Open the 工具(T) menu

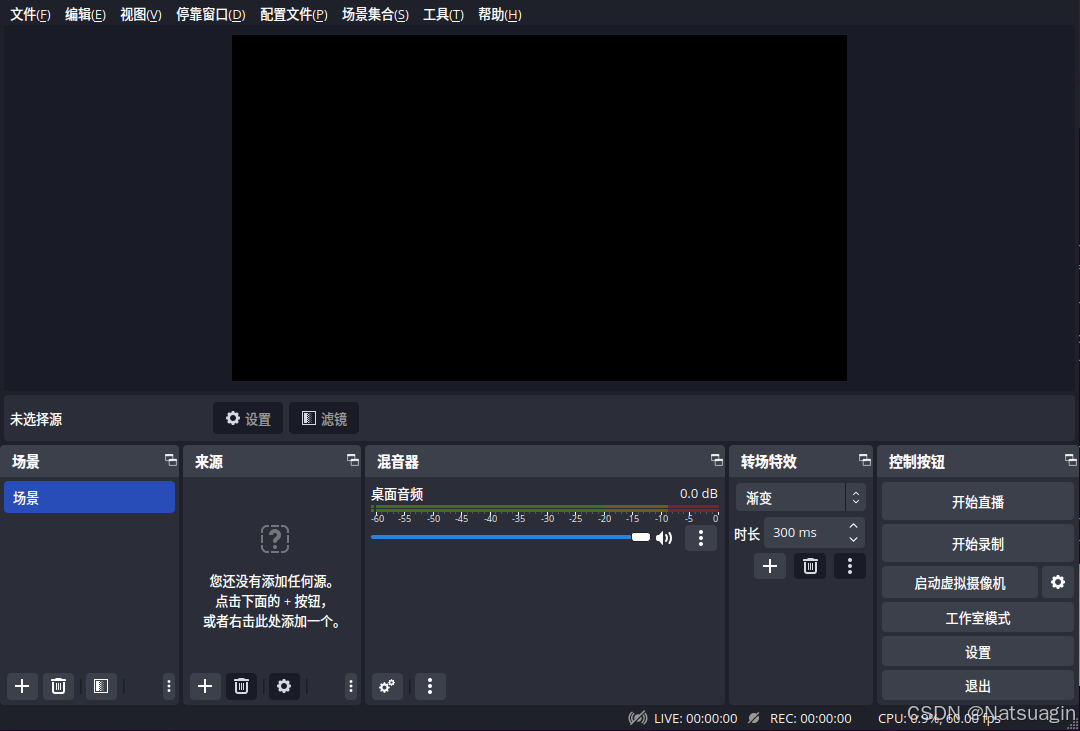[x=443, y=14]
